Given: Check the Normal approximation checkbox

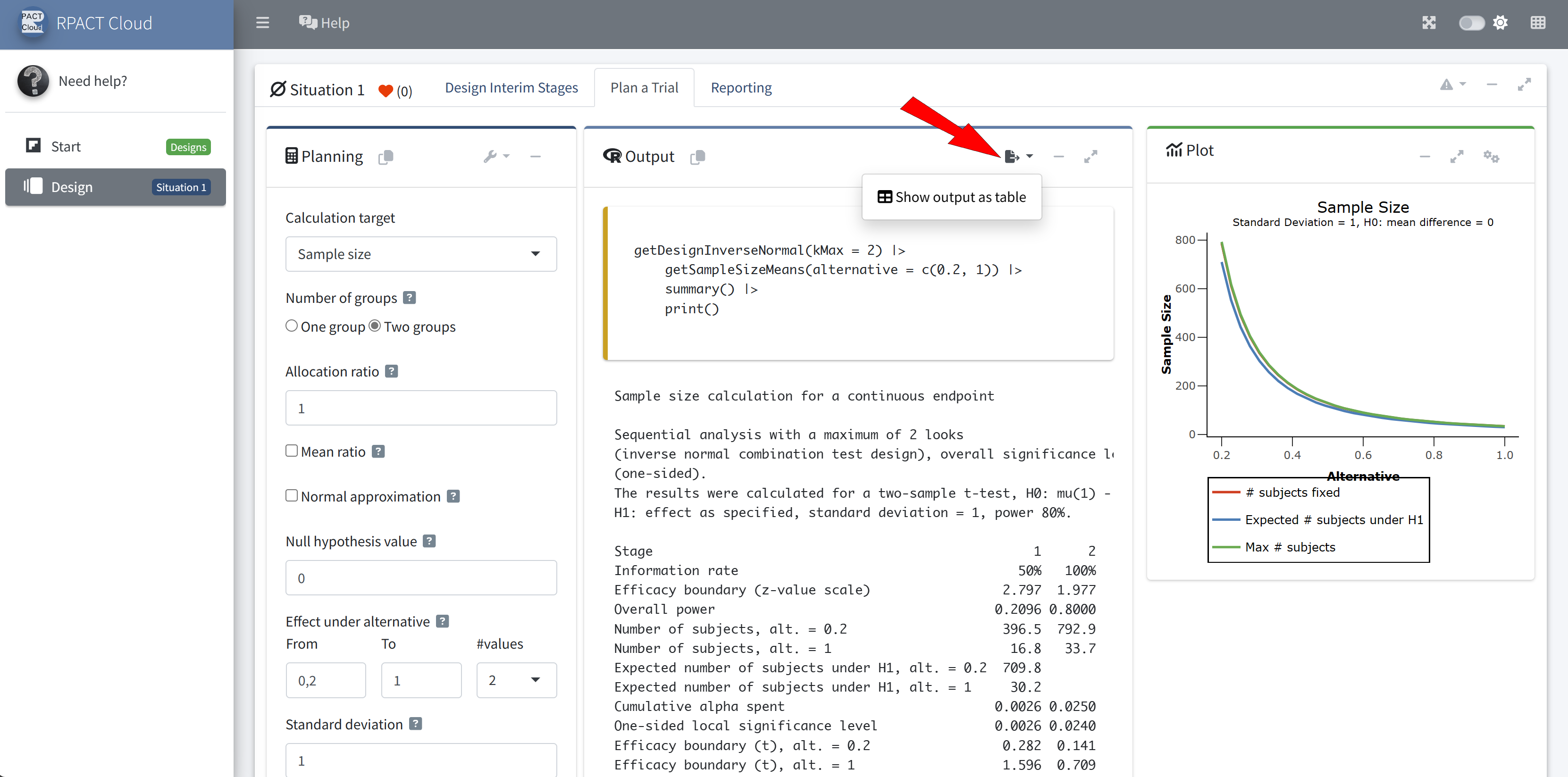Looking at the screenshot, I should click(292, 496).
